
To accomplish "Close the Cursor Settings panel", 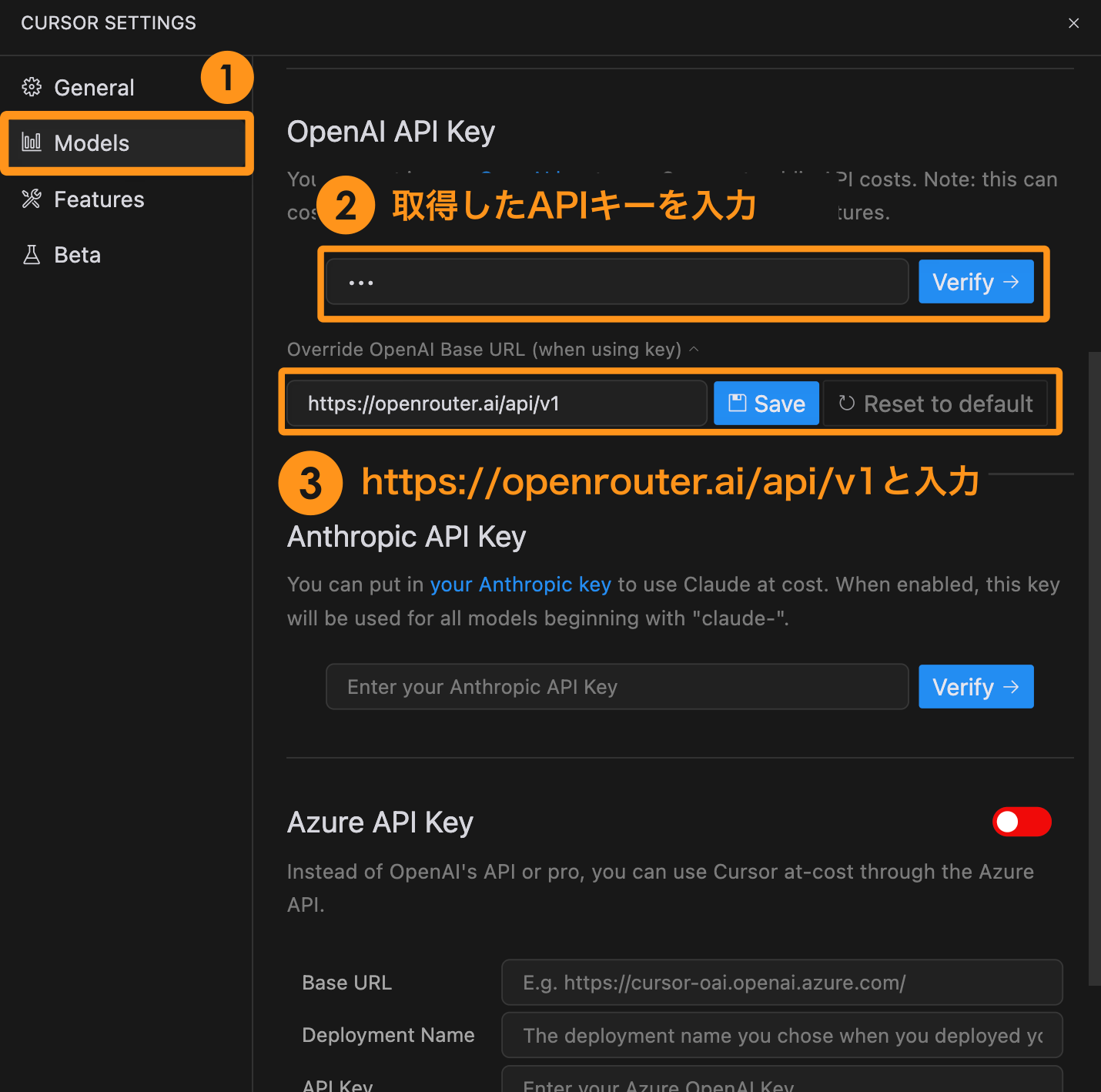I will pos(1073,23).
